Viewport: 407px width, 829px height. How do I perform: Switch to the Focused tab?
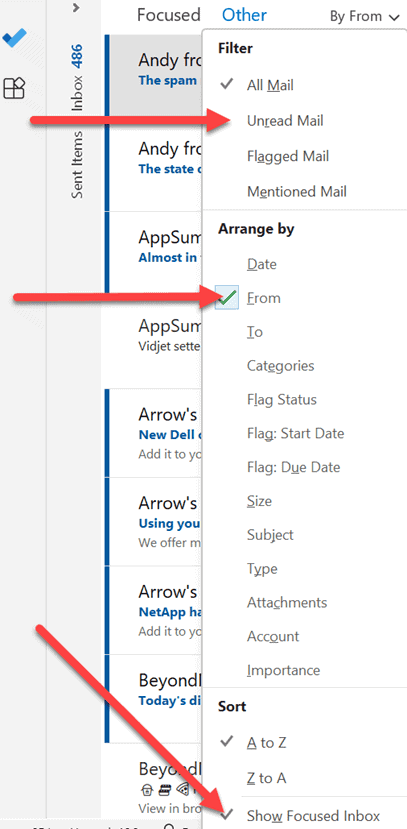coord(169,15)
